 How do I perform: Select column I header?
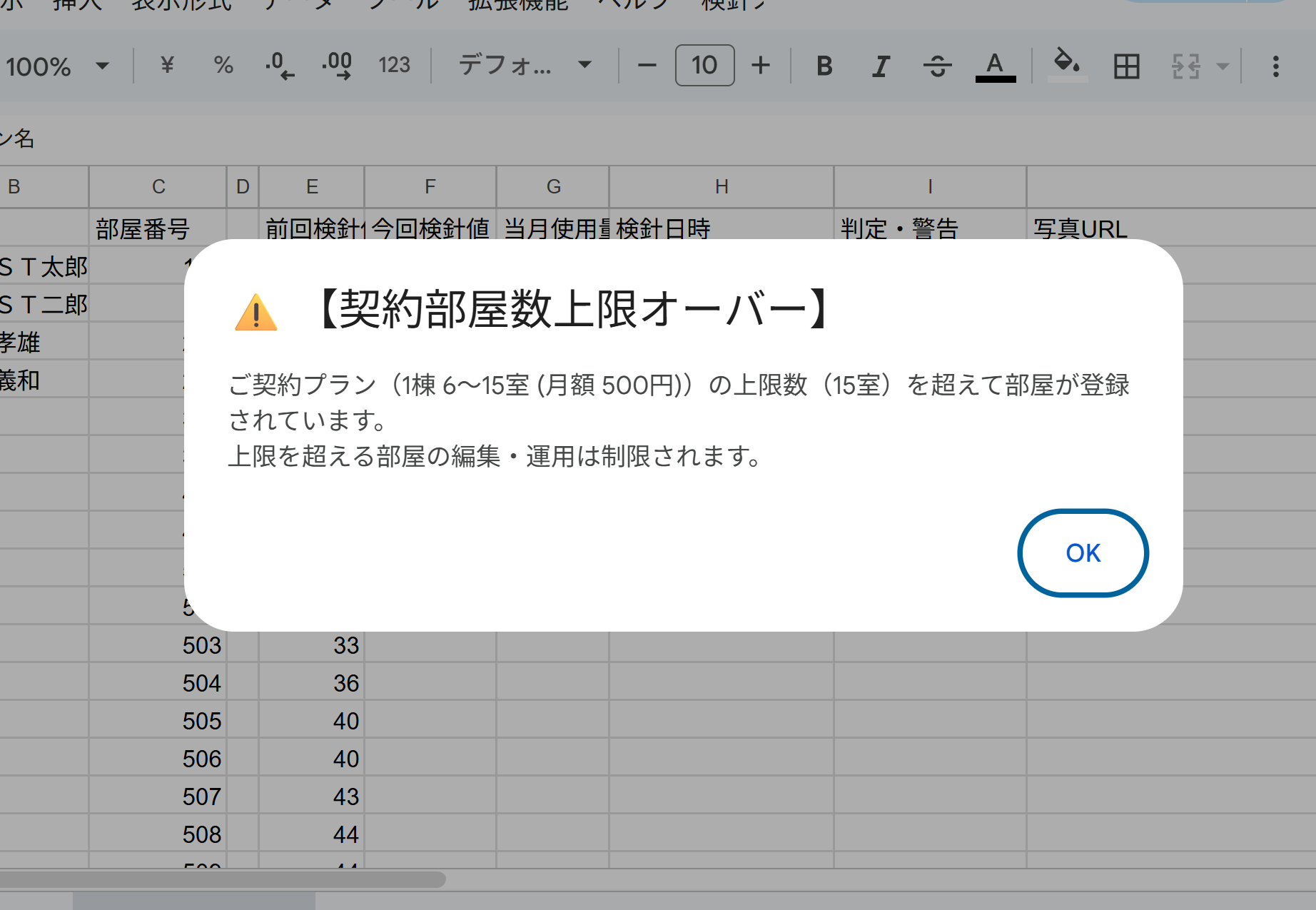pyautogui.click(x=930, y=187)
